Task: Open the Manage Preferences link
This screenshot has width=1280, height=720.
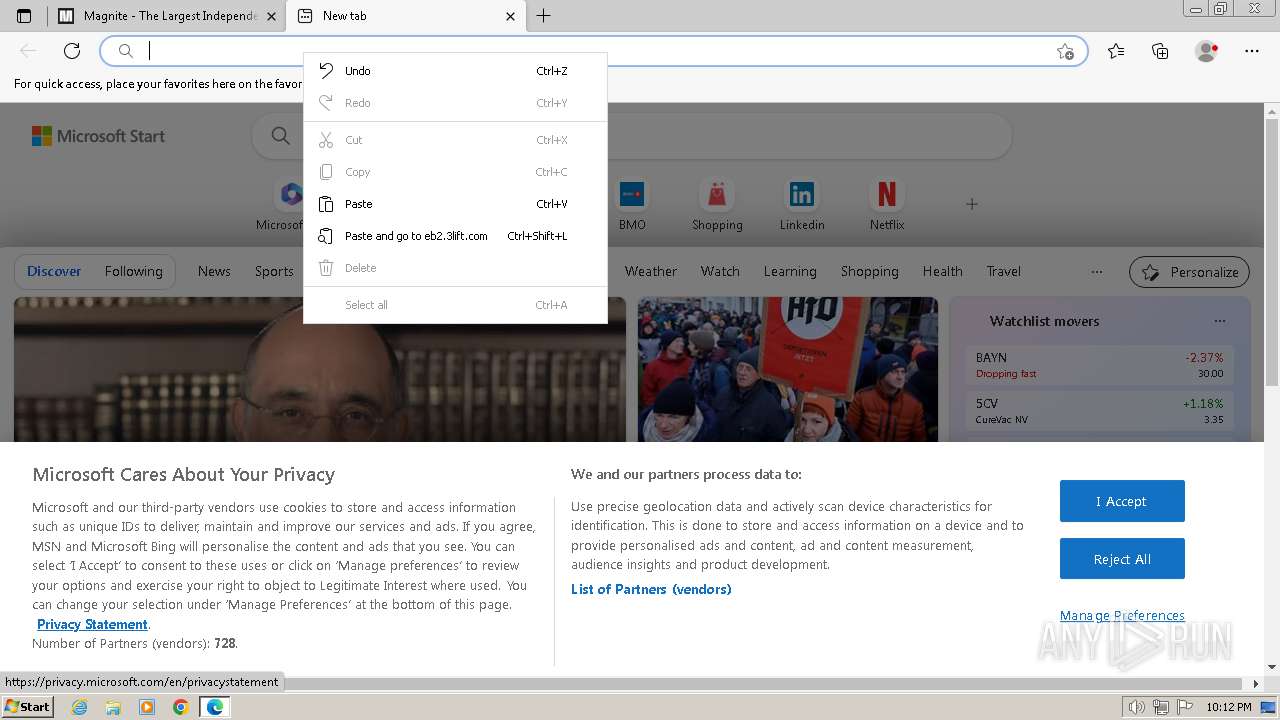Action: click(x=1122, y=615)
